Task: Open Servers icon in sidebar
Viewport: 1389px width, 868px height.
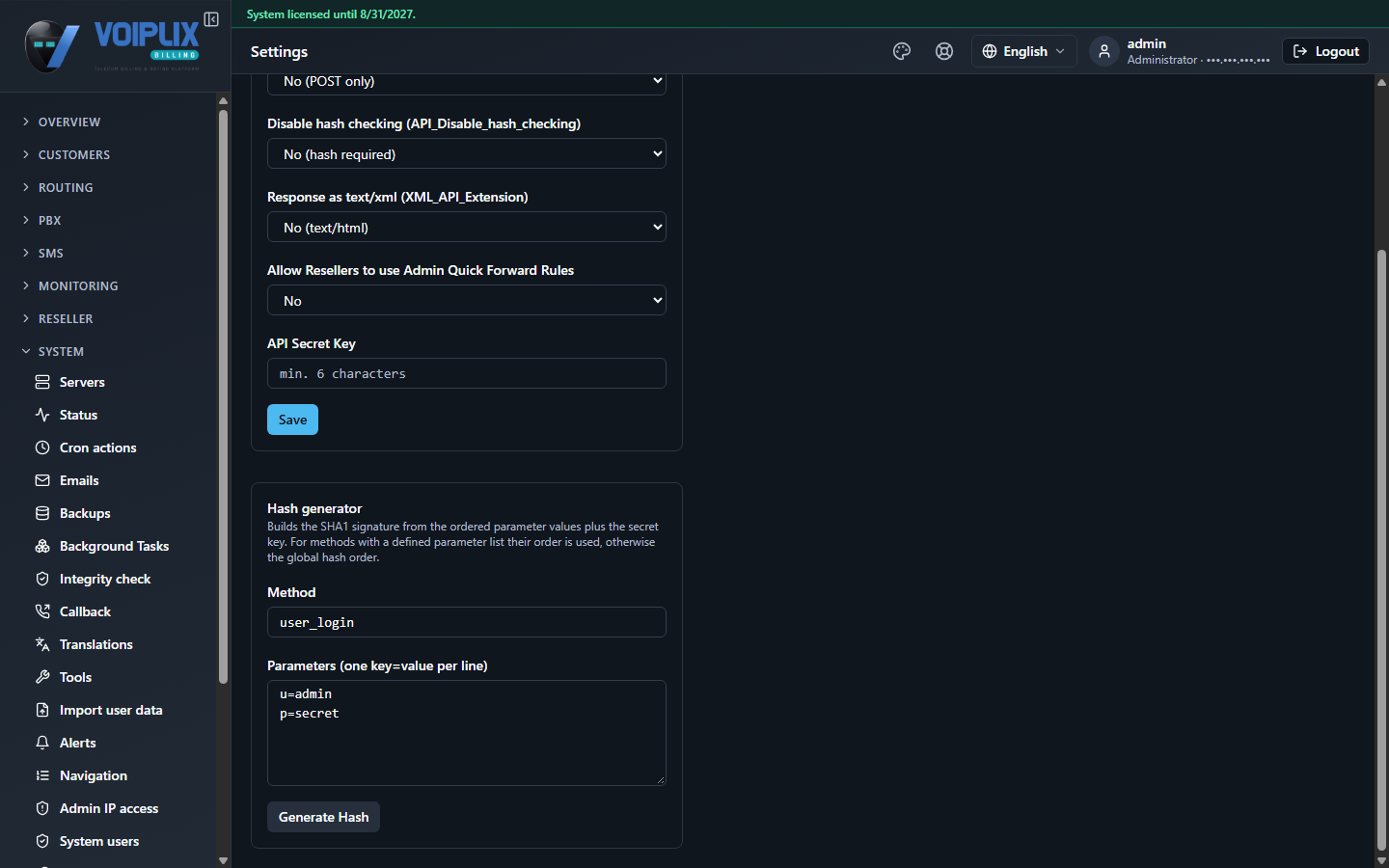Action: pos(42,382)
